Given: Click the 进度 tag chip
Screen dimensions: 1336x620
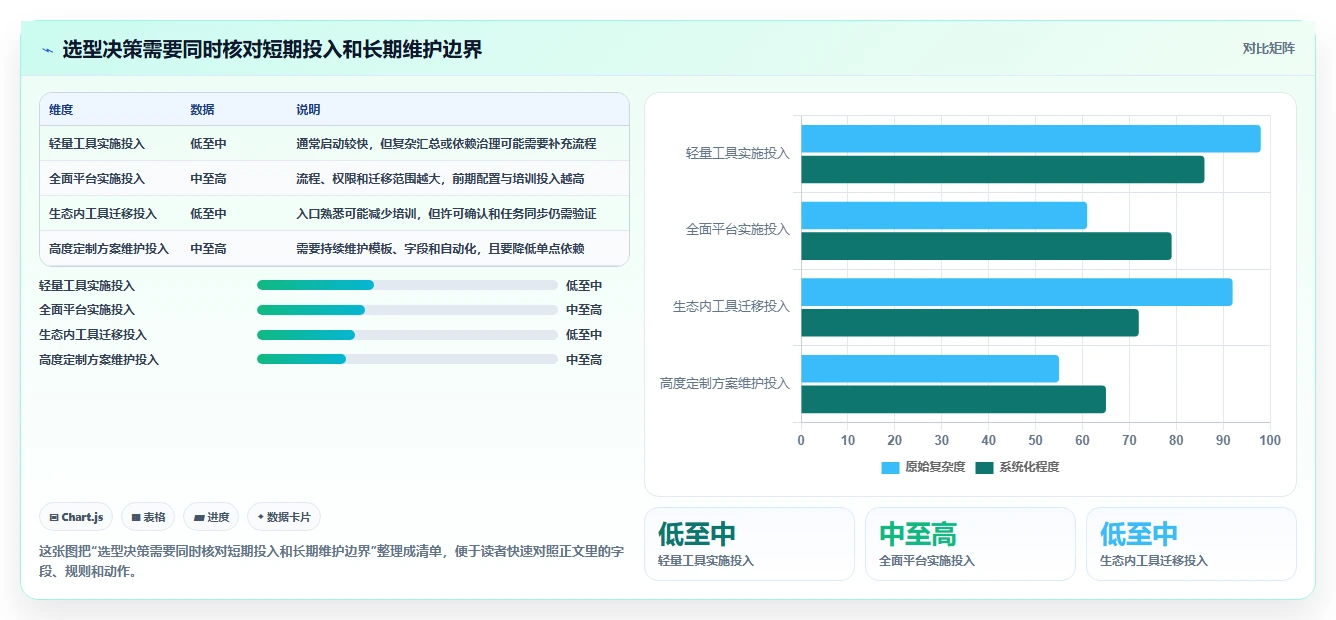Looking at the screenshot, I should [211, 517].
